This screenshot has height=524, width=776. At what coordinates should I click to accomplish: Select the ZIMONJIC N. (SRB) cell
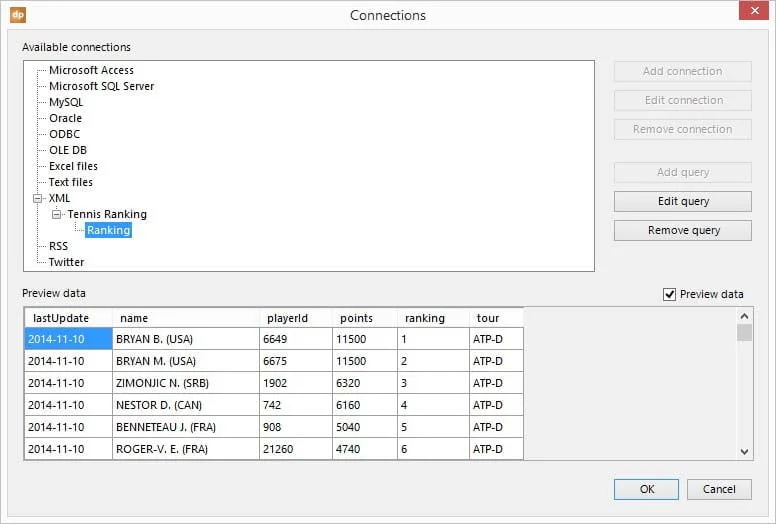186,383
